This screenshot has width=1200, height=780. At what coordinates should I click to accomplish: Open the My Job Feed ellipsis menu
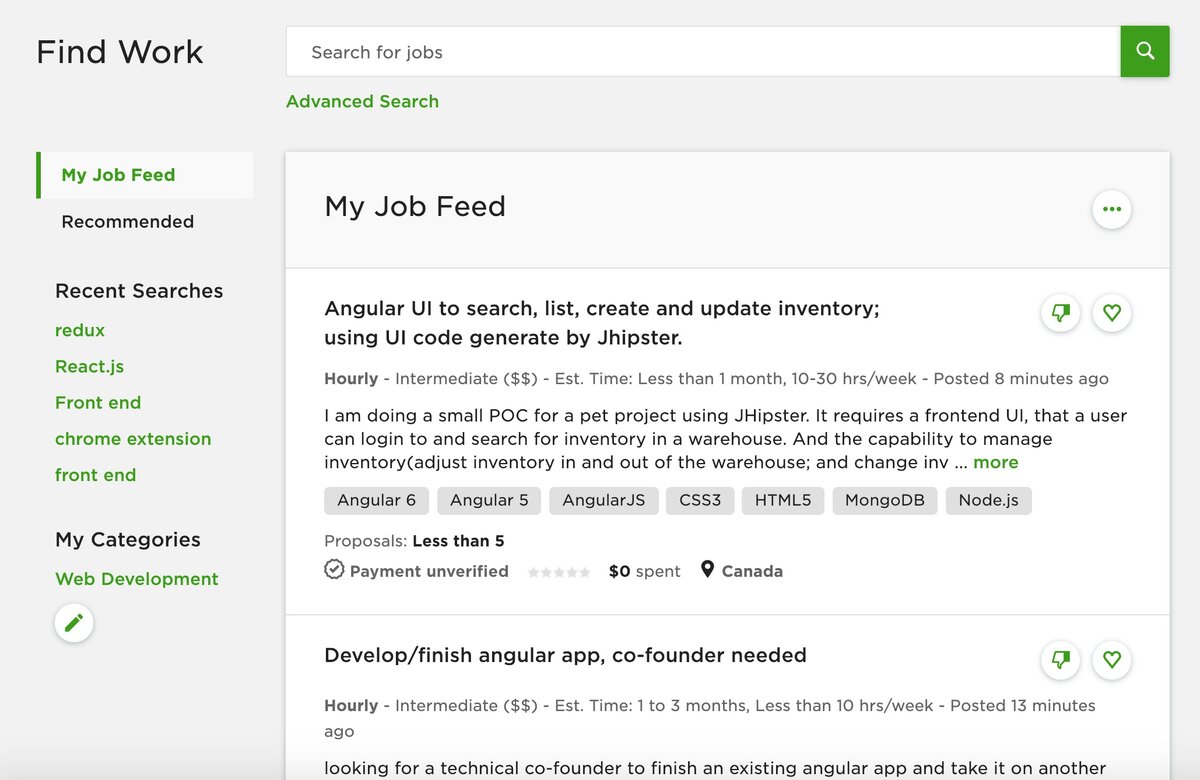point(1111,210)
